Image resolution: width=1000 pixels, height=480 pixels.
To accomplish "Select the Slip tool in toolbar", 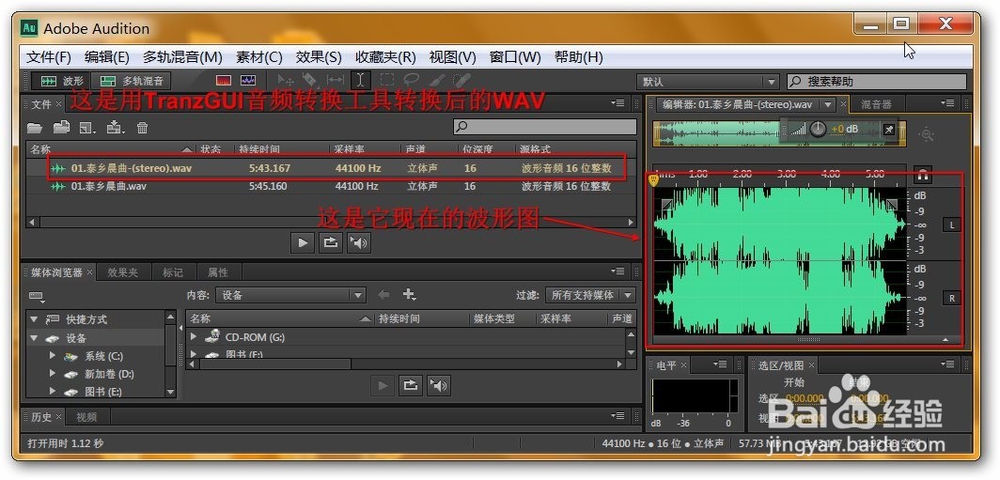I will tap(335, 80).
